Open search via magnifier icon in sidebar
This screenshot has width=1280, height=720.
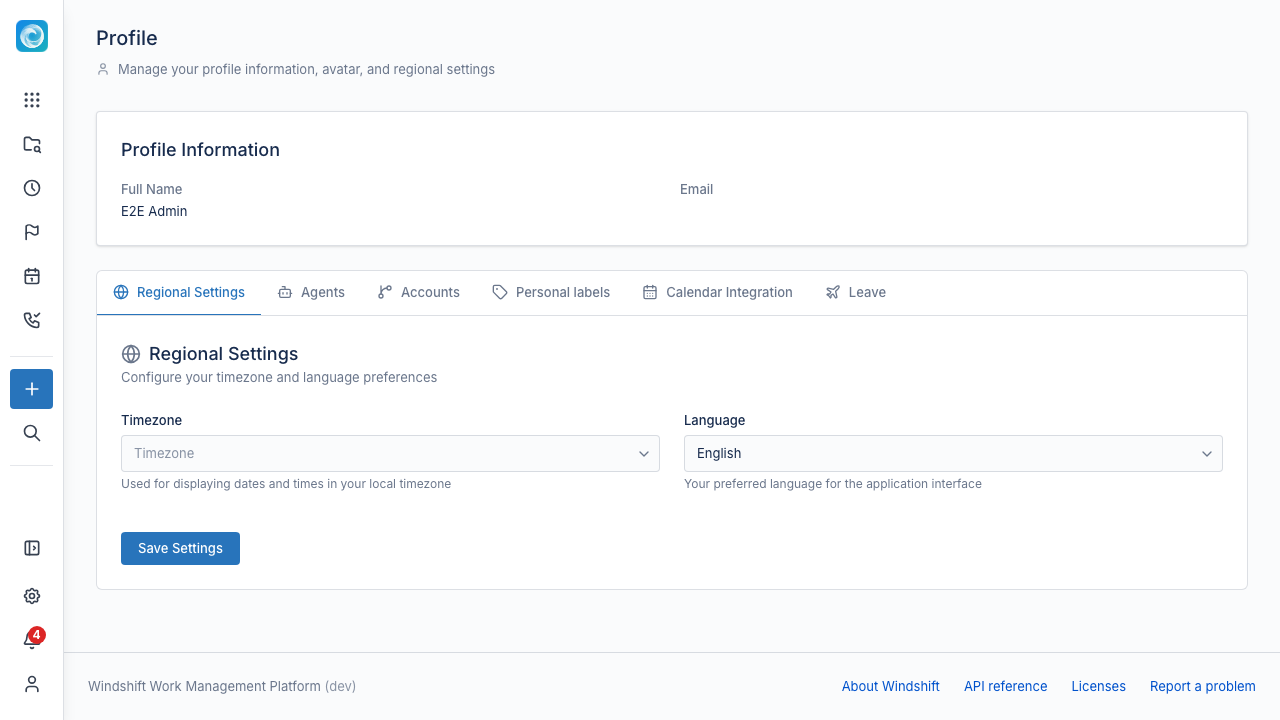pyautogui.click(x=32, y=433)
